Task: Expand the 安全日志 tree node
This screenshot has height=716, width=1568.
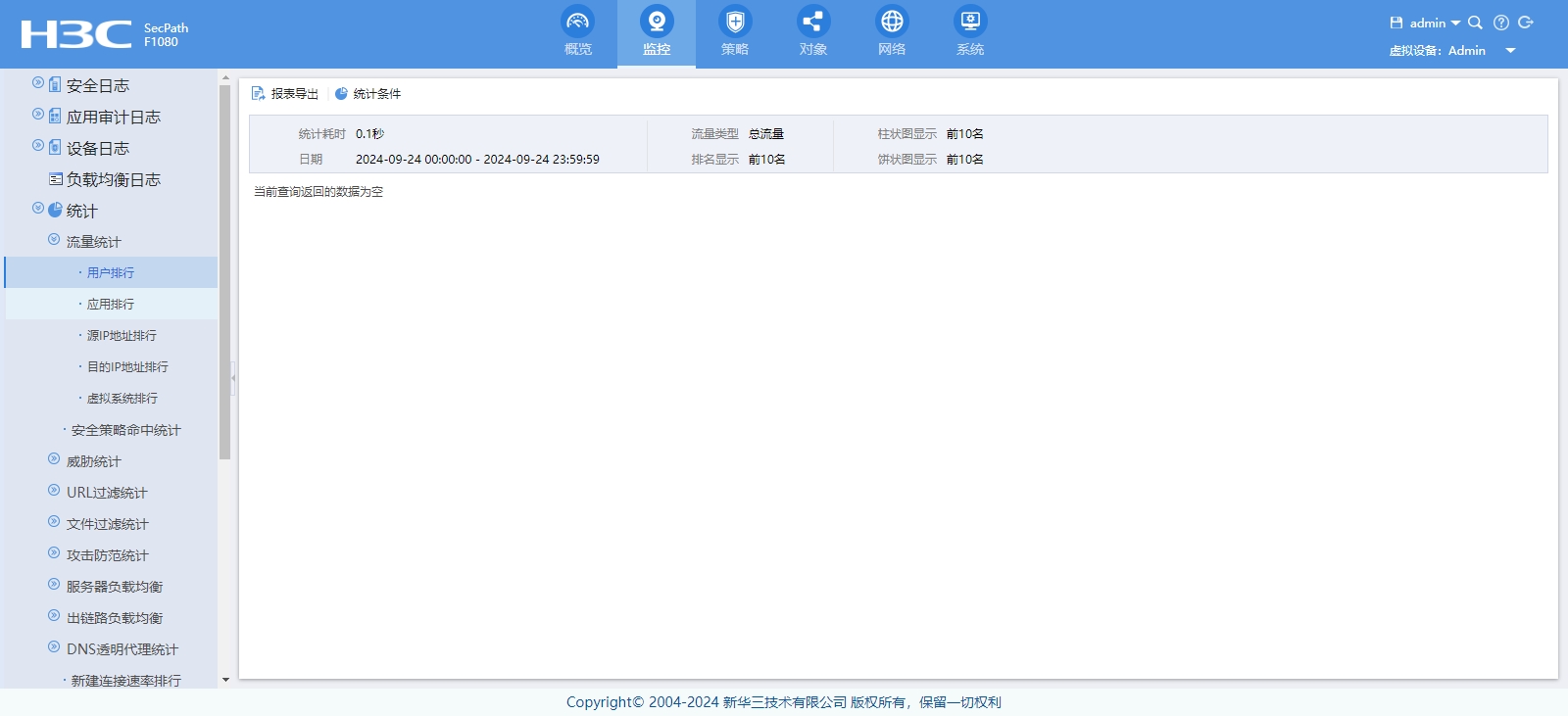Action: click(x=38, y=83)
